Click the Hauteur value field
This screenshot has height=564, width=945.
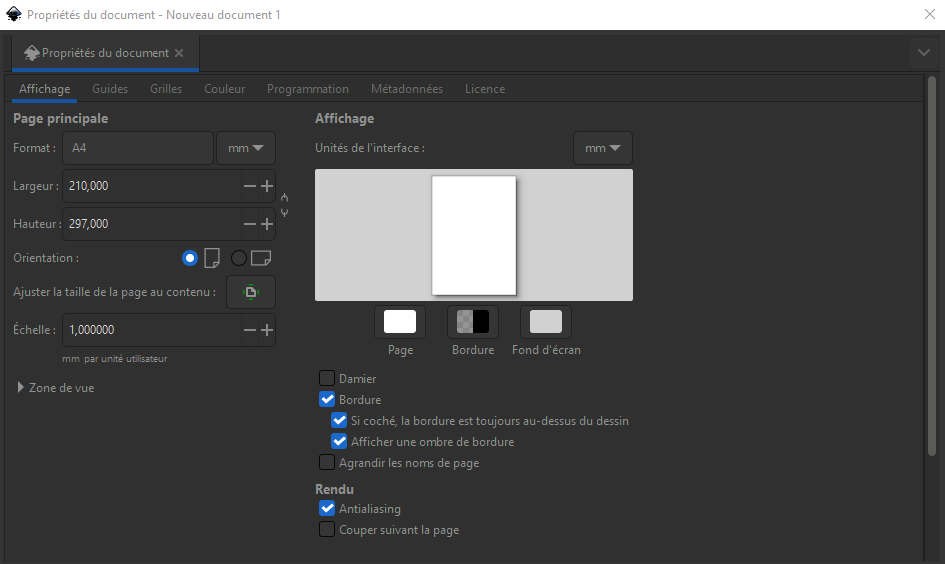[152, 224]
